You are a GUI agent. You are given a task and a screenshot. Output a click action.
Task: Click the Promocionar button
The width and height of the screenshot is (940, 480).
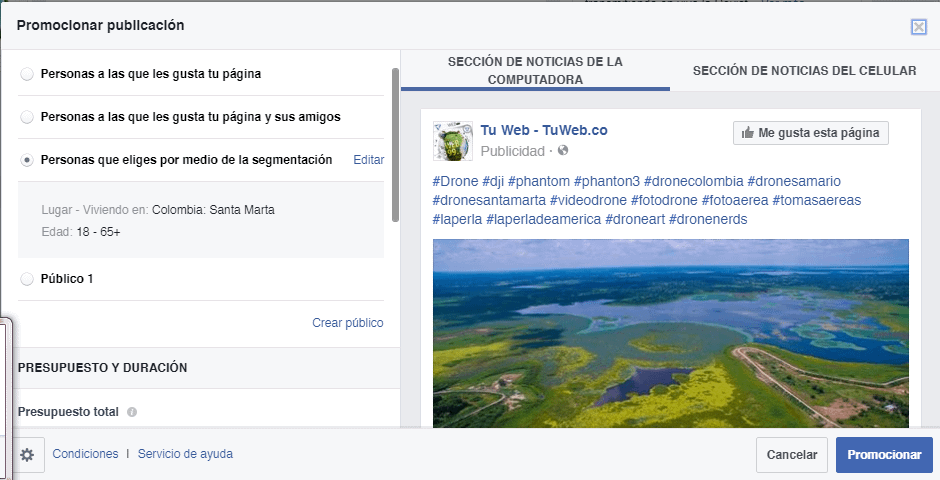(x=884, y=455)
